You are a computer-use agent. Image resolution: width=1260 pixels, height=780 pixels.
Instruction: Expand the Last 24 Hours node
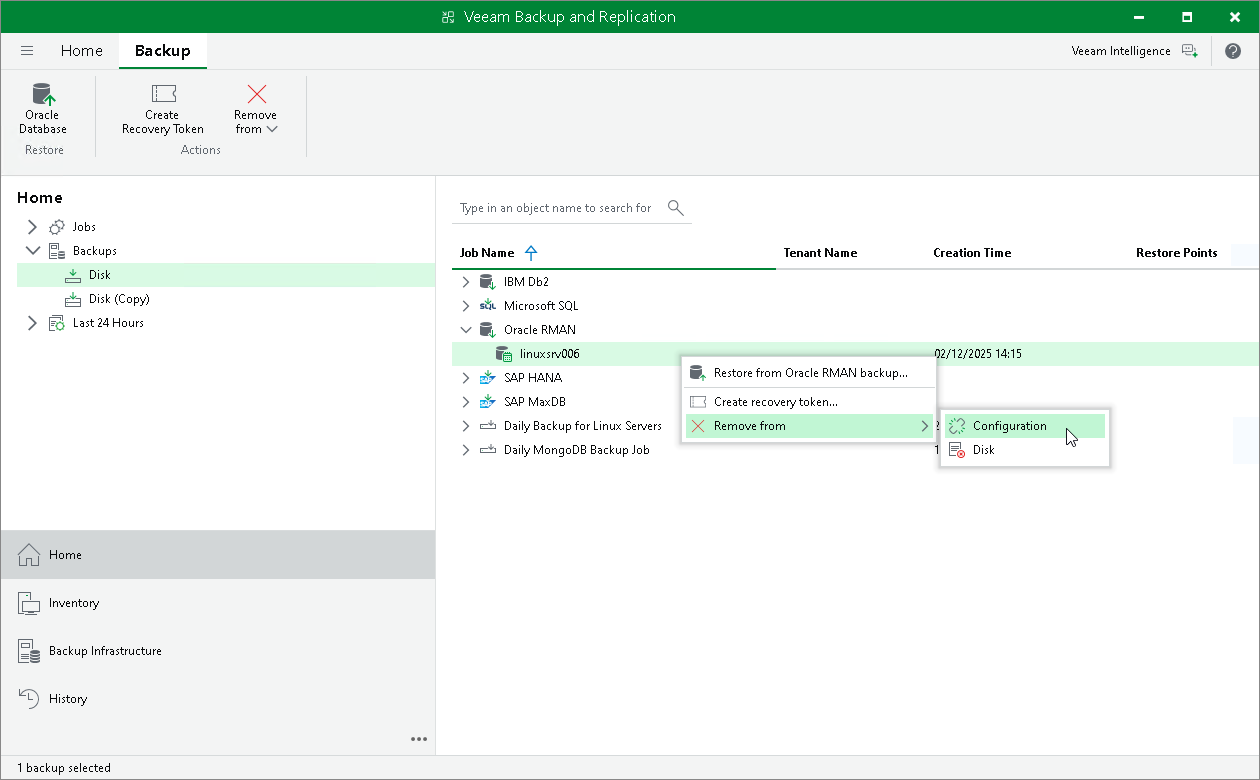[32, 323]
